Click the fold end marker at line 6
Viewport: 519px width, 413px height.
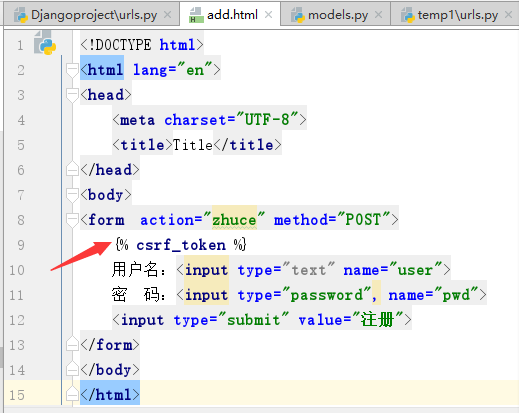click(x=72, y=169)
